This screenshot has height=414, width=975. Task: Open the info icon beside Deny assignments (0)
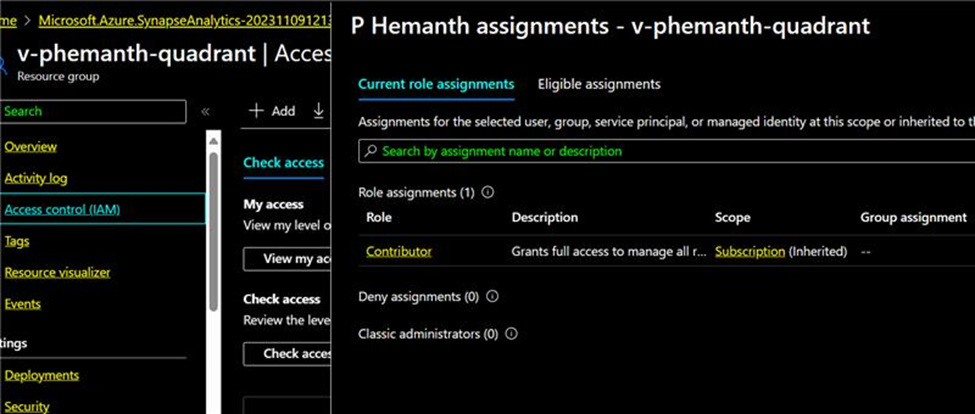pos(492,297)
